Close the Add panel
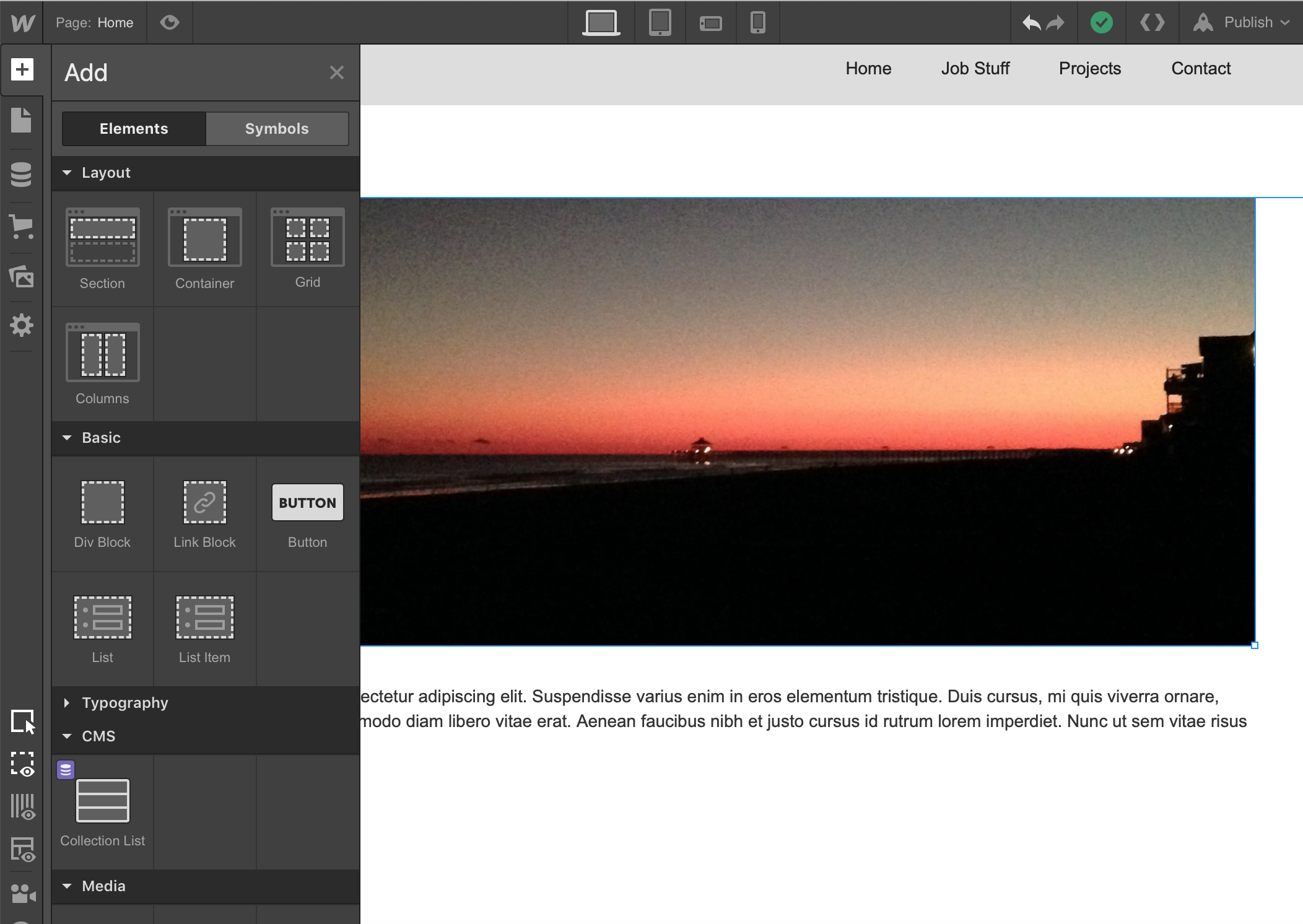The width and height of the screenshot is (1303, 924). coord(336,72)
